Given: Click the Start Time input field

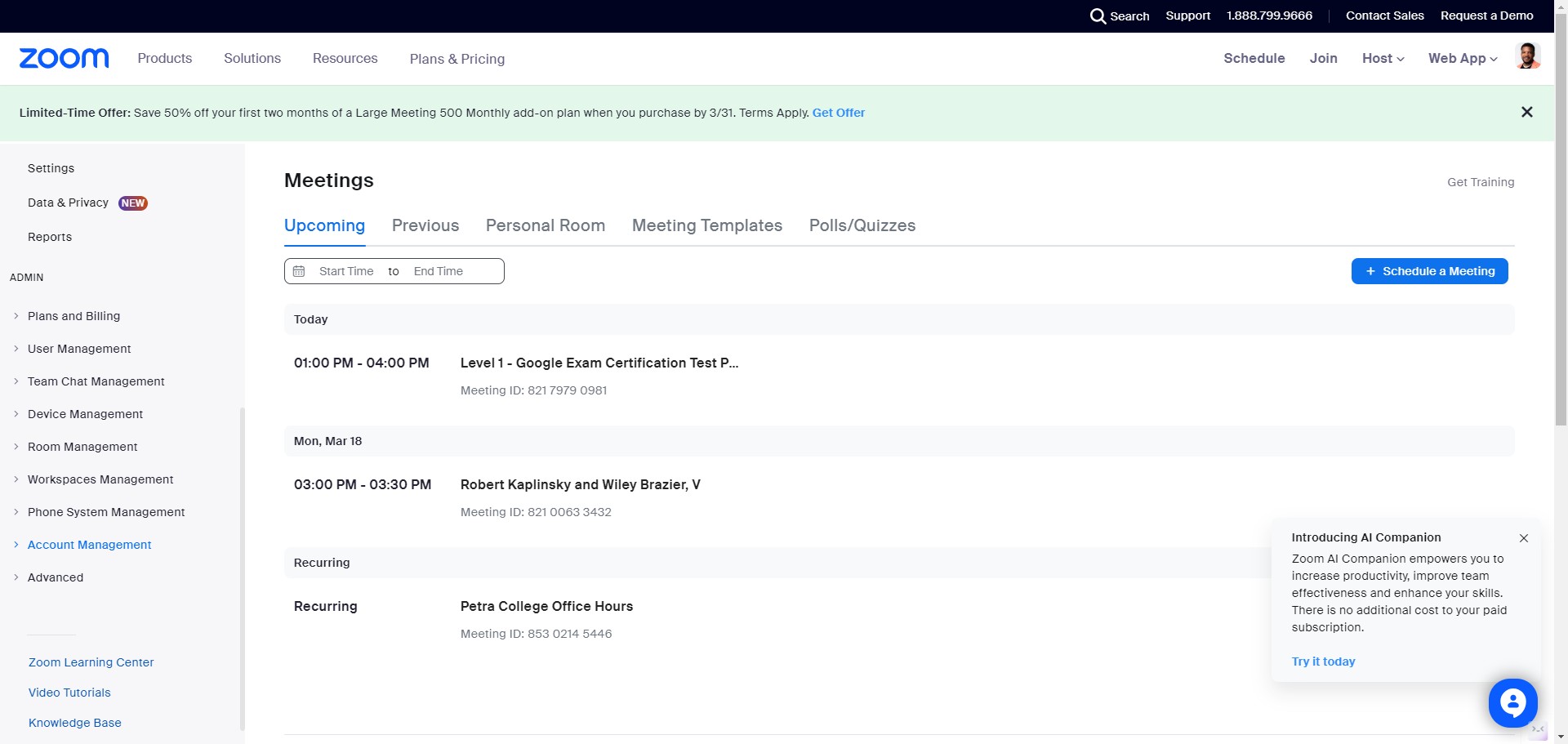Looking at the screenshot, I should coord(346,271).
